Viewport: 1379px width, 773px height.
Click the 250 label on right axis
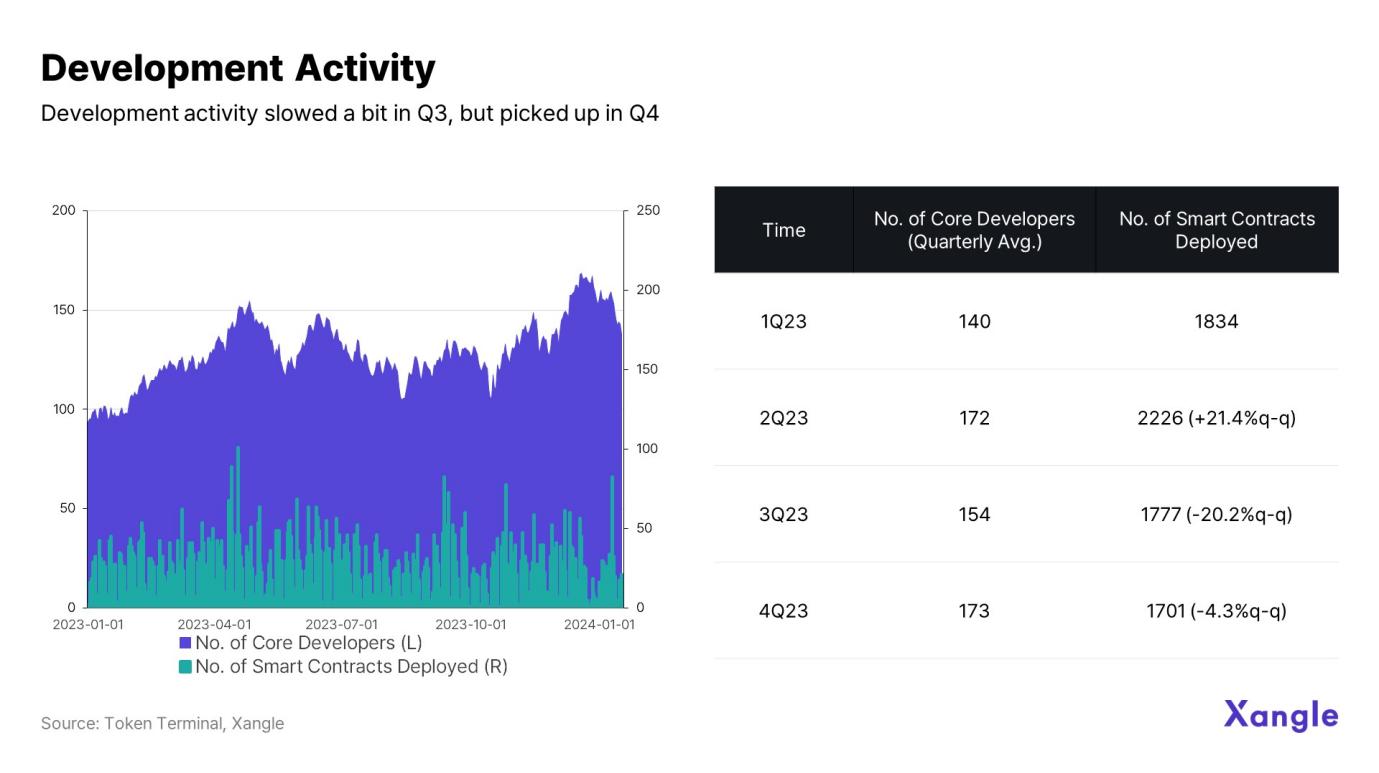click(x=647, y=211)
